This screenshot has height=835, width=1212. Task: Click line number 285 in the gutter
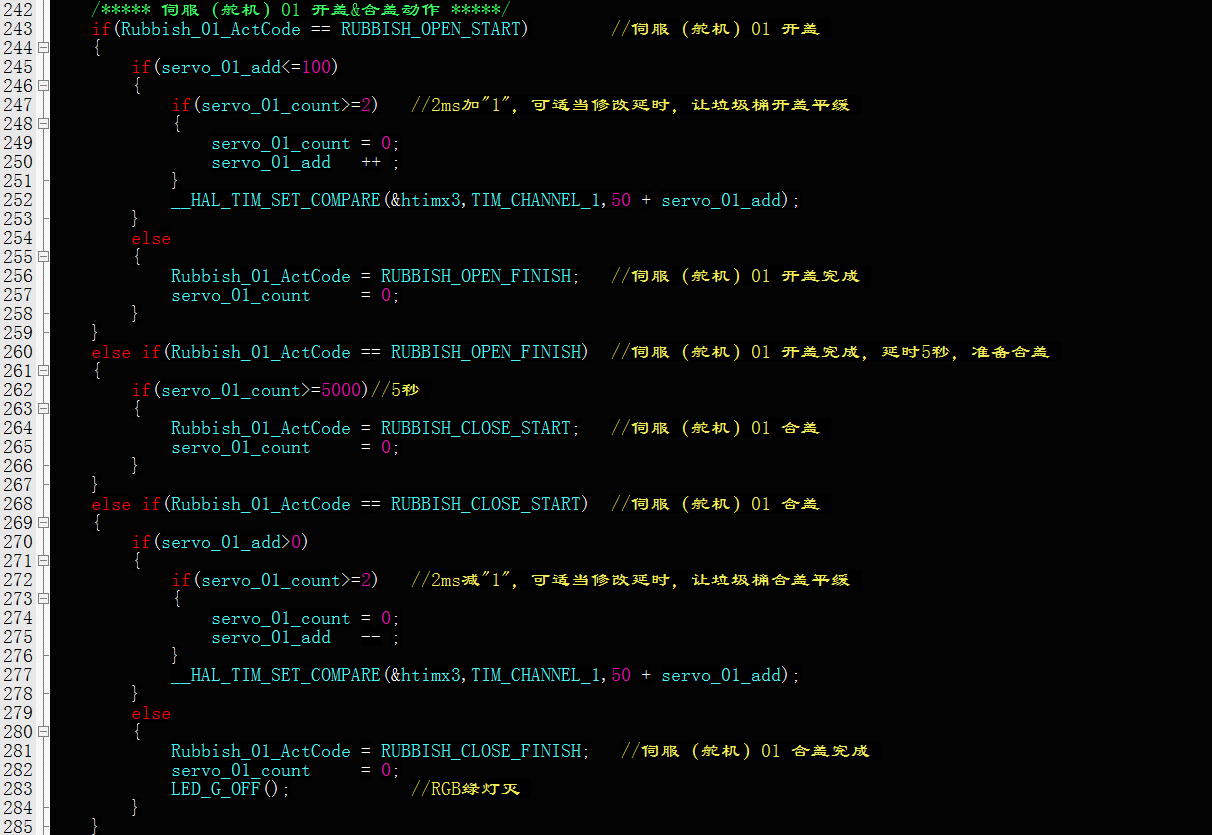pos(18,827)
